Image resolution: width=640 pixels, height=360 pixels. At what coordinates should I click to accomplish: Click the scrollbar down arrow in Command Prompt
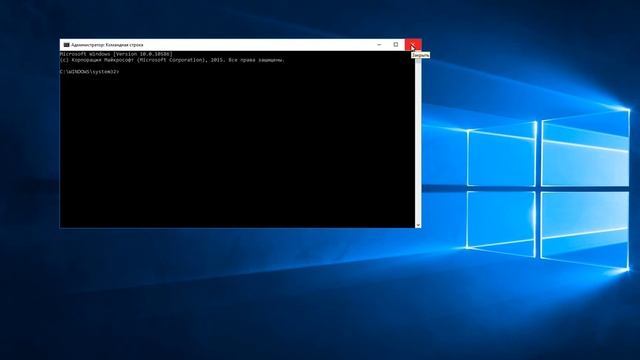(418, 225)
